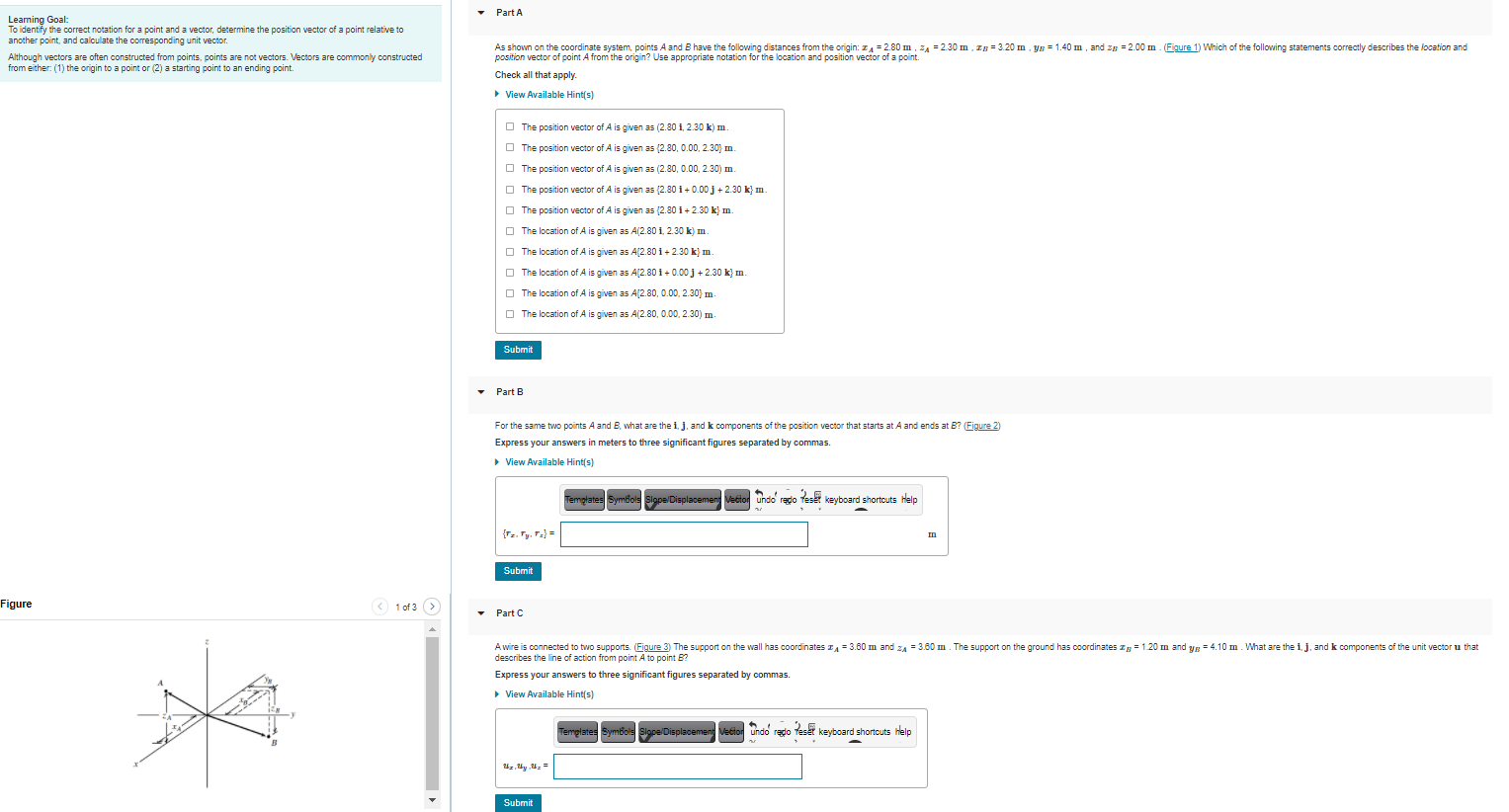The image size is (1509, 812).
Task: Click the figure panel scrollbar down arrow
Action: tap(432, 799)
